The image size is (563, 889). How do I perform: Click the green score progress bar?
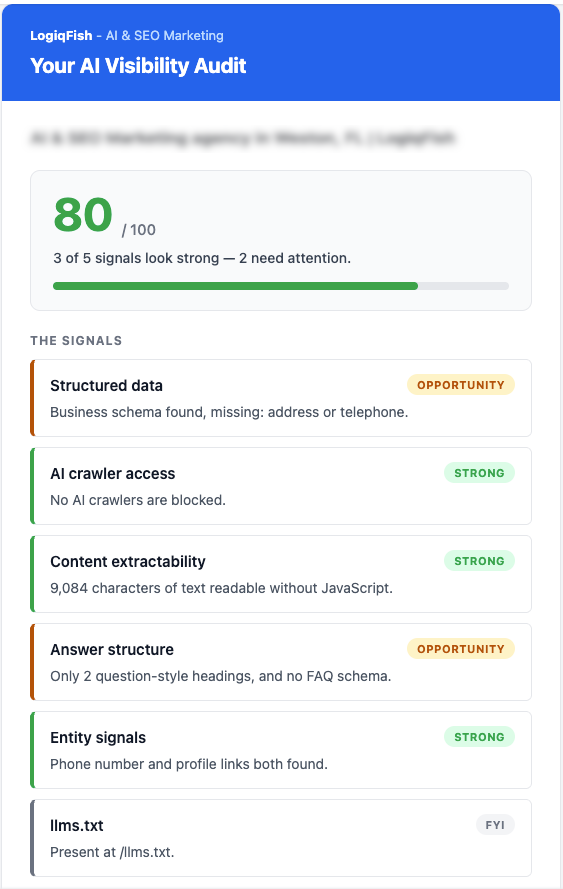coord(235,286)
